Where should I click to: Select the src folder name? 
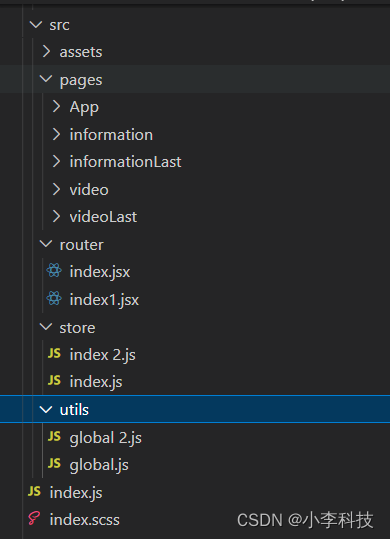[x=59, y=25]
